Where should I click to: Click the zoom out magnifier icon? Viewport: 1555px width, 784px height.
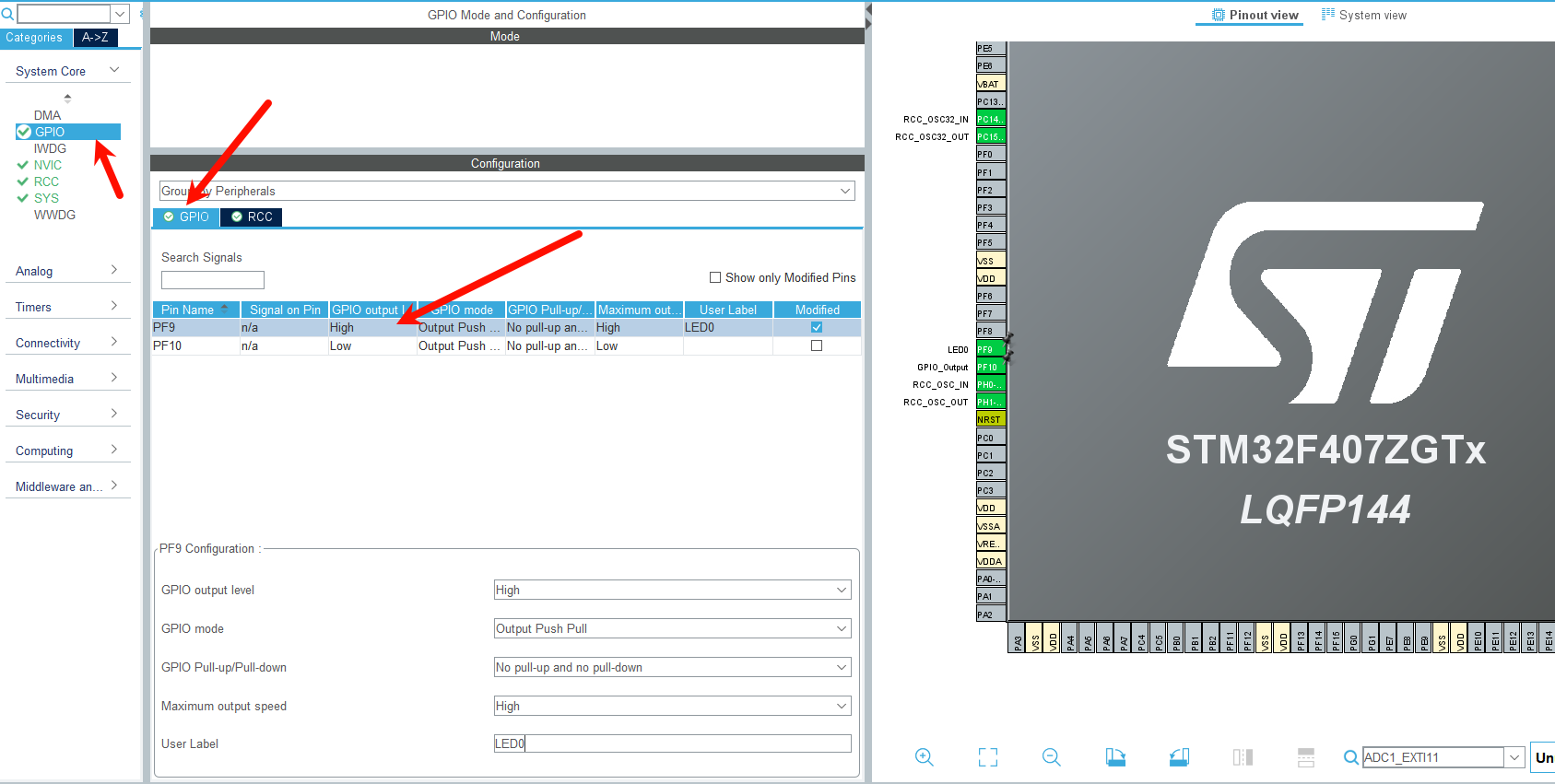(1052, 757)
